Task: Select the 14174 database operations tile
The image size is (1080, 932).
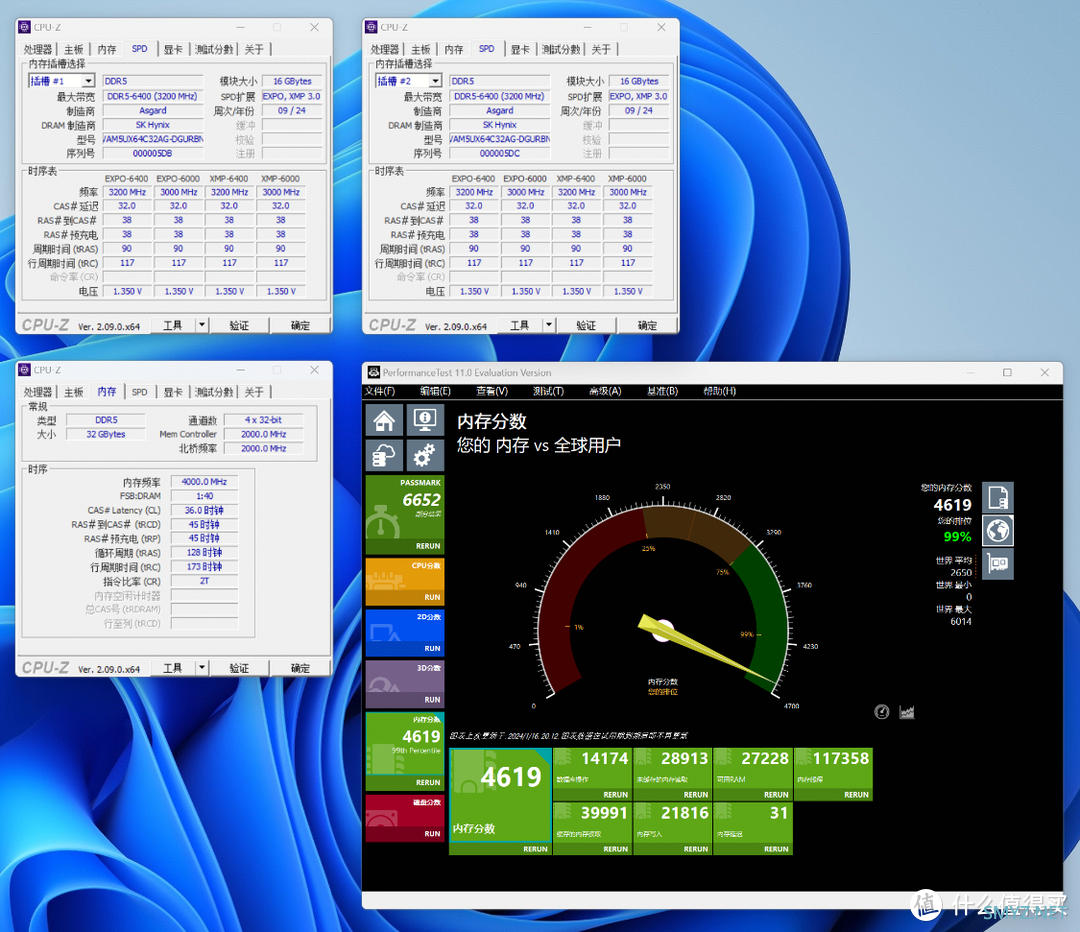Action: coord(592,774)
